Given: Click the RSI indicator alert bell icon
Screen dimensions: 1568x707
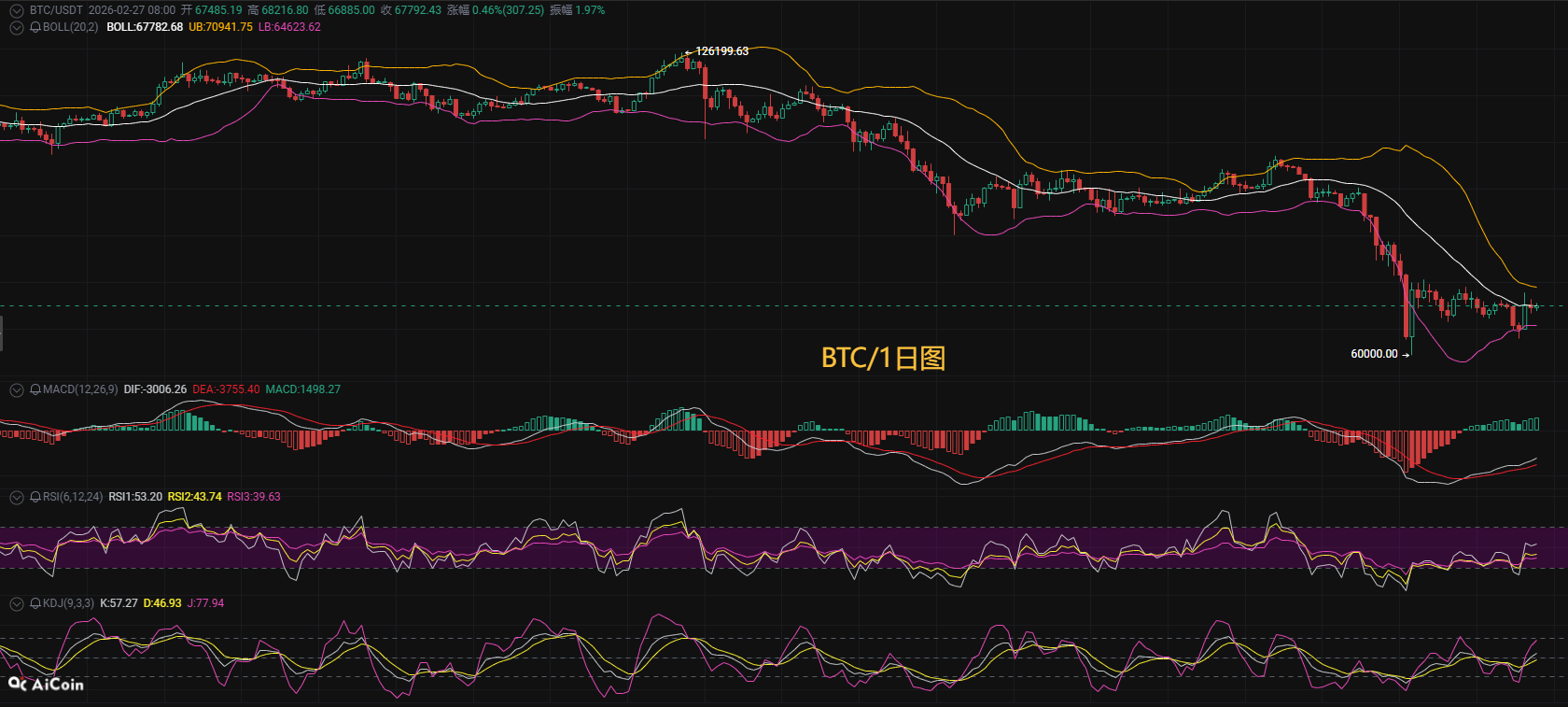Looking at the screenshot, I should pyautogui.click(x=35, y=497).
